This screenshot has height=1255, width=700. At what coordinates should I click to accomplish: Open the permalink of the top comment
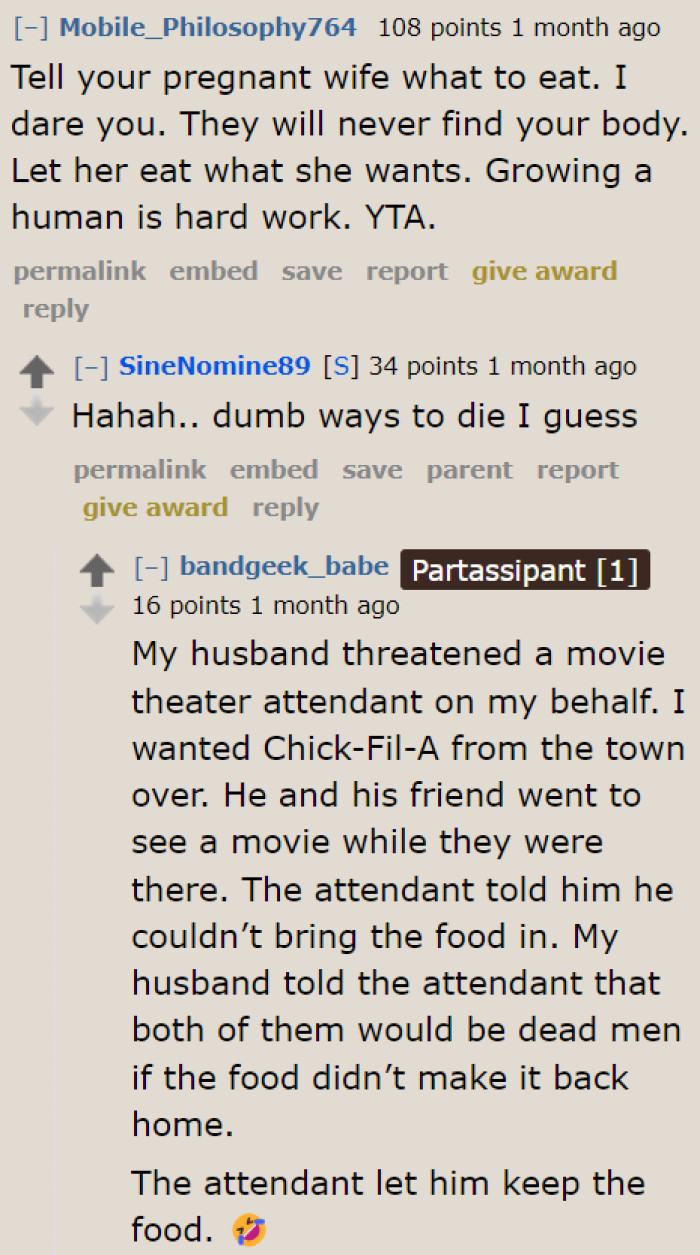pos(79,270)
